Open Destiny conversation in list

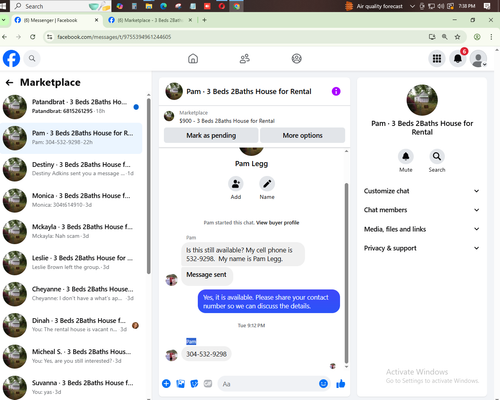click(71, 169)
